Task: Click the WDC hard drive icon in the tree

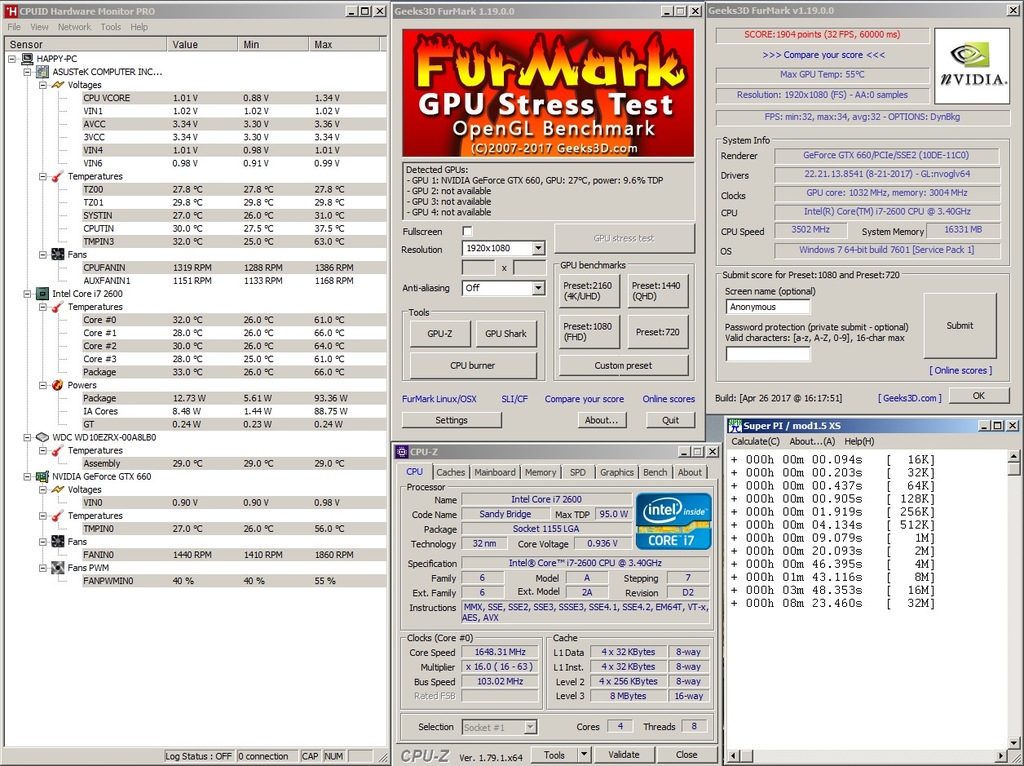Action: tap(42, 438)
